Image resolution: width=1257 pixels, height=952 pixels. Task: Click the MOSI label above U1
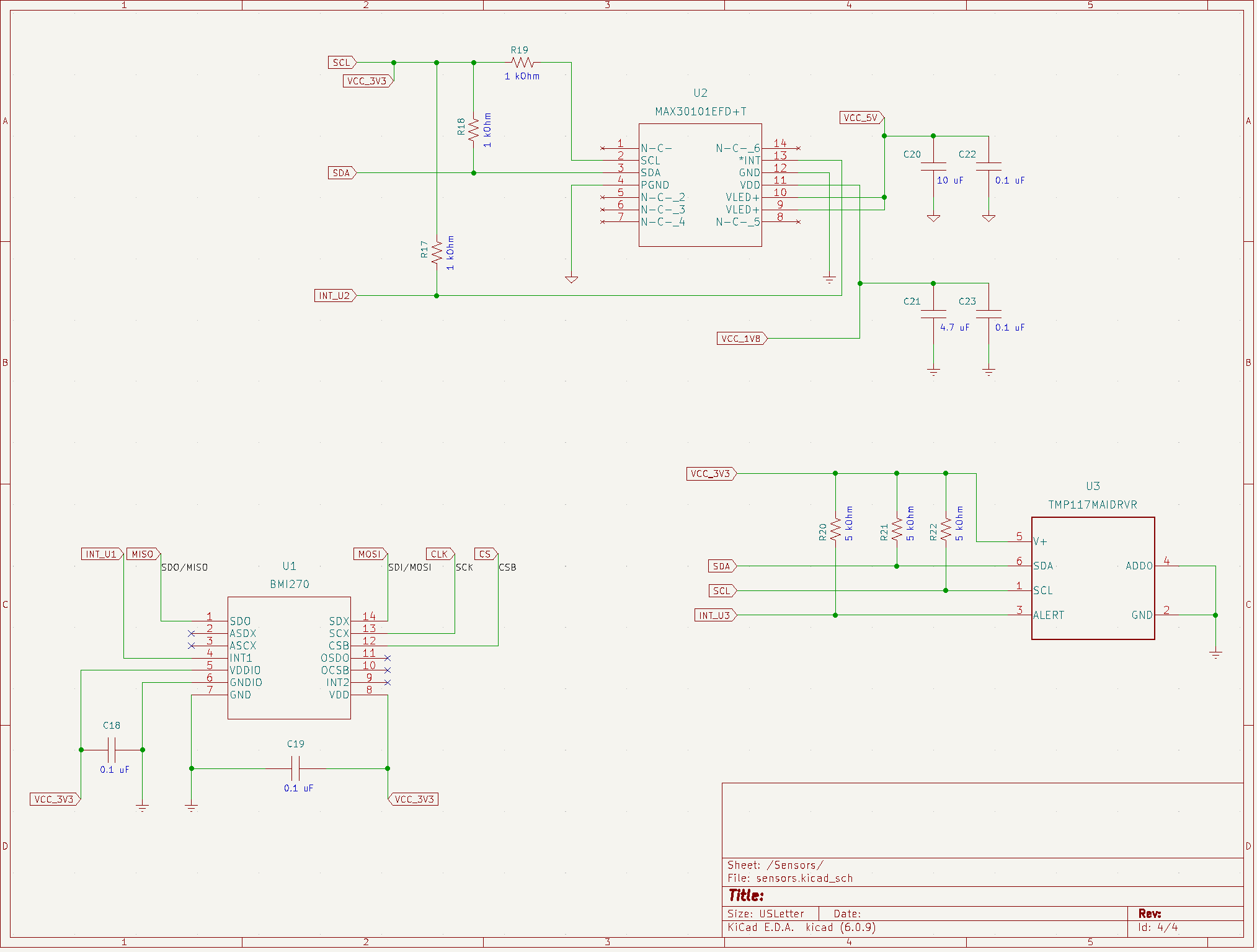(x=369, y=553)
